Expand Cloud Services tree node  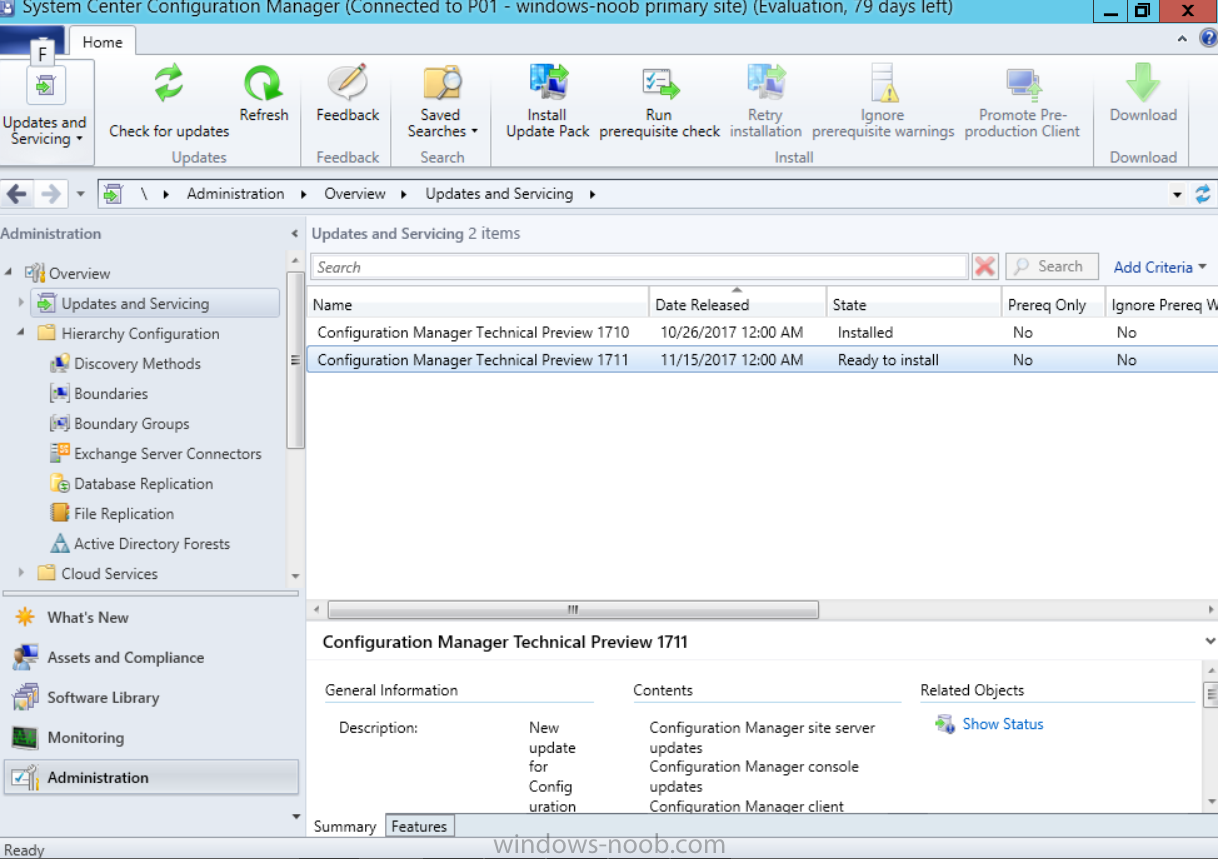[21, 573]
